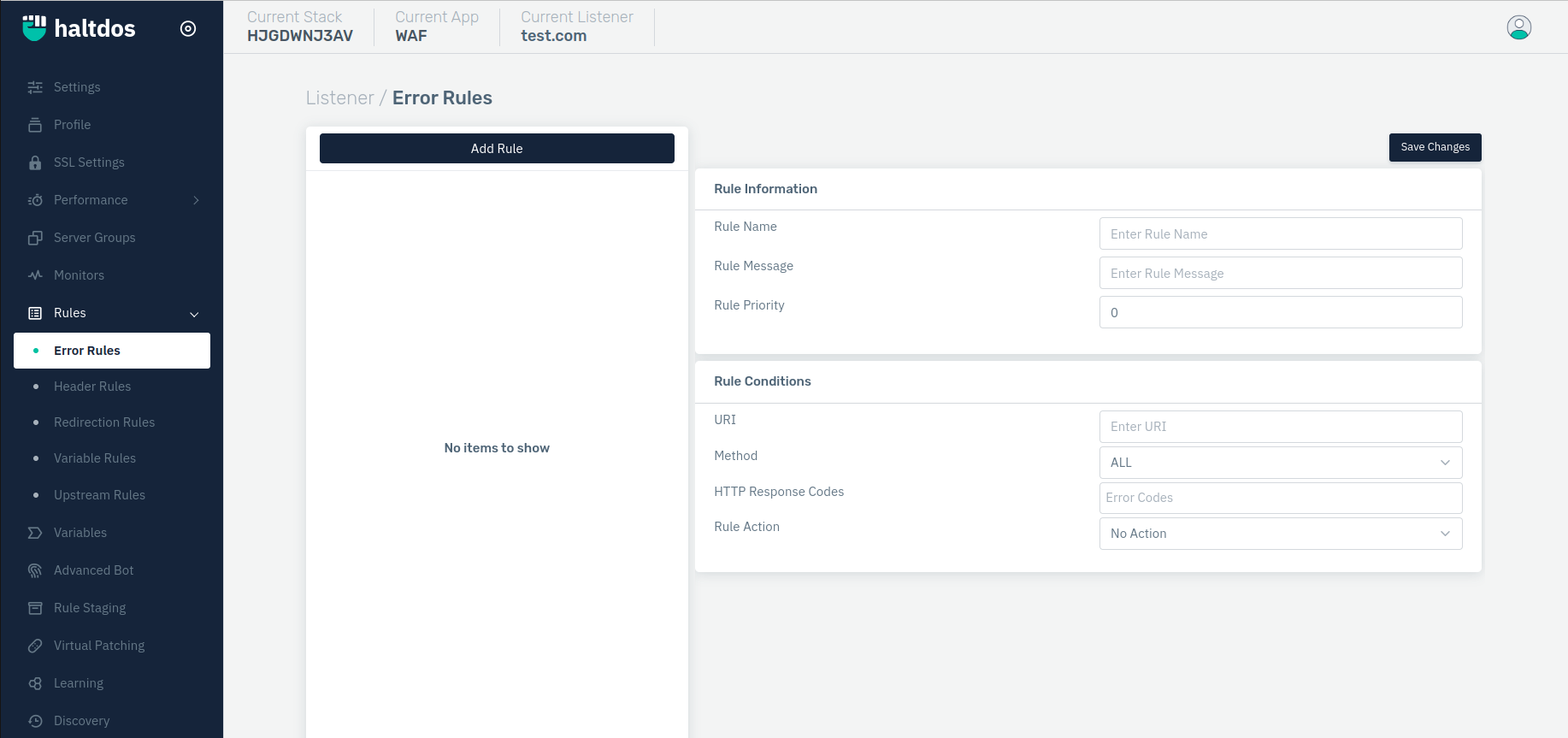1568x738 pixels.
Task: Focus the Rule Name input field
Action: [1281, 233]
